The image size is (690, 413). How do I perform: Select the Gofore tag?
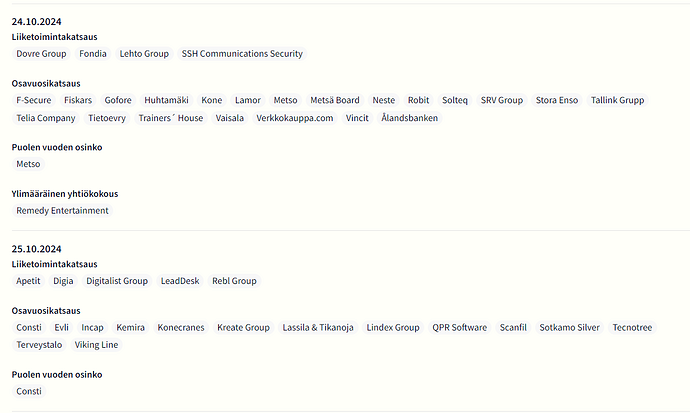(x=118, y=100)
